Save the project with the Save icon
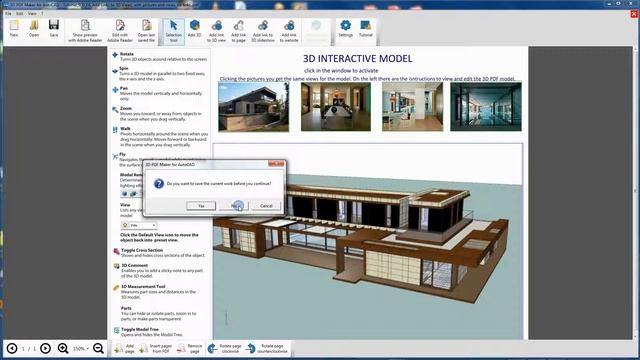640x360 pixels. (x=53, y=29)
